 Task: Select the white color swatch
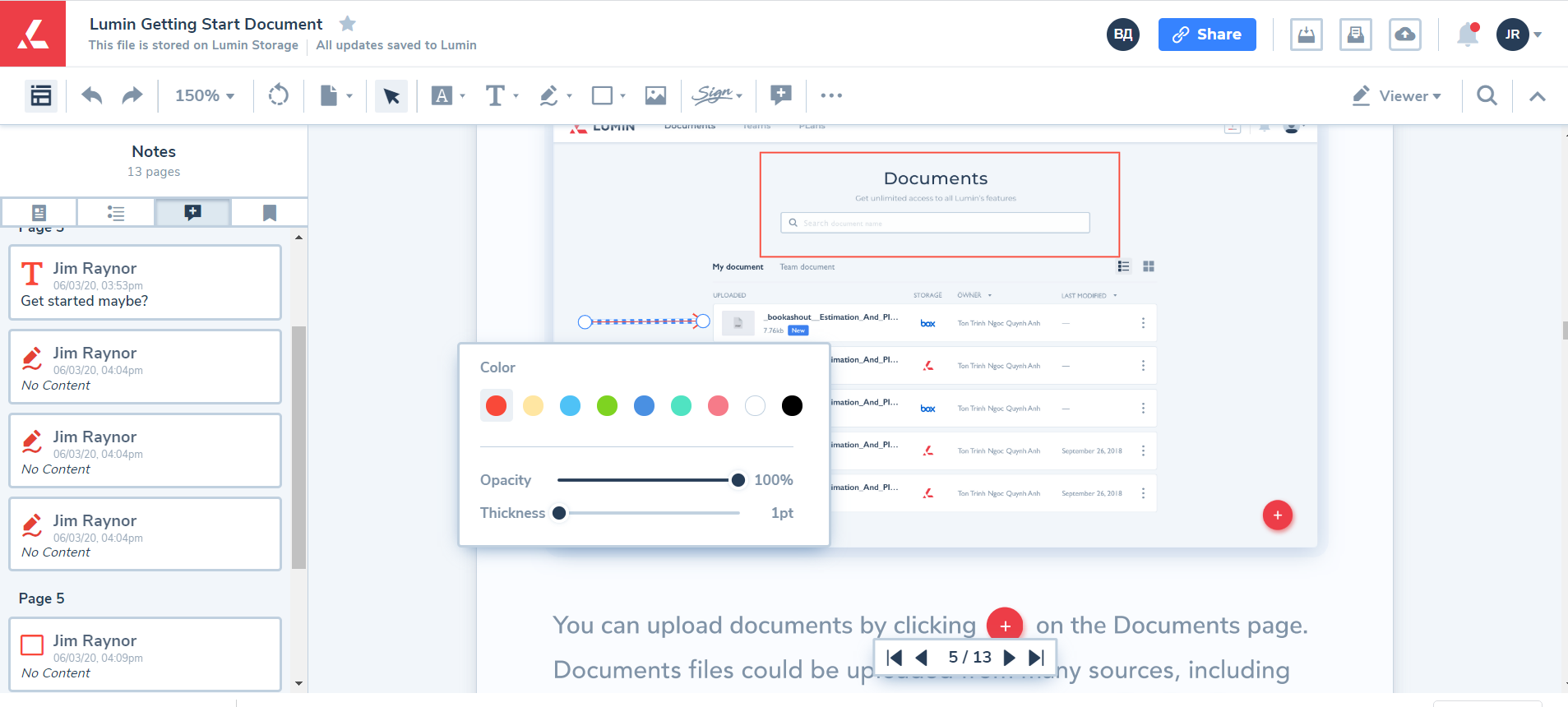[x=756, y=405]
